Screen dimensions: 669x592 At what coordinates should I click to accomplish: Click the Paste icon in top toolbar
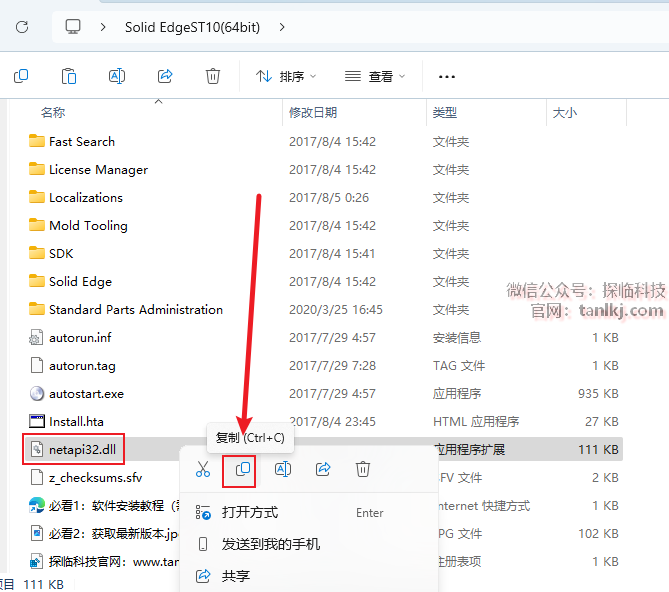(69, 76)
